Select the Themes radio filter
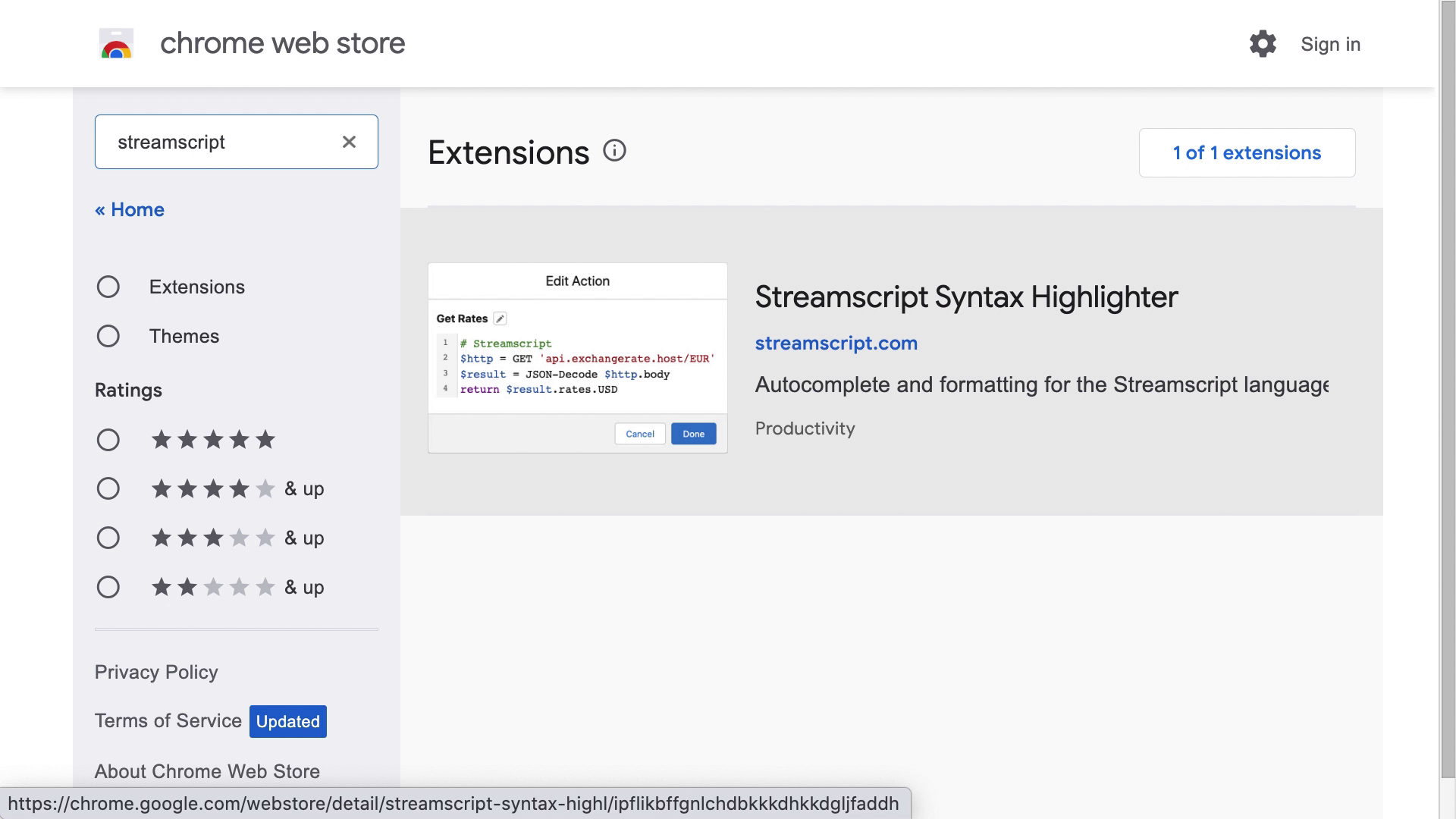The image size is (1456, 819). pos(108,336)
